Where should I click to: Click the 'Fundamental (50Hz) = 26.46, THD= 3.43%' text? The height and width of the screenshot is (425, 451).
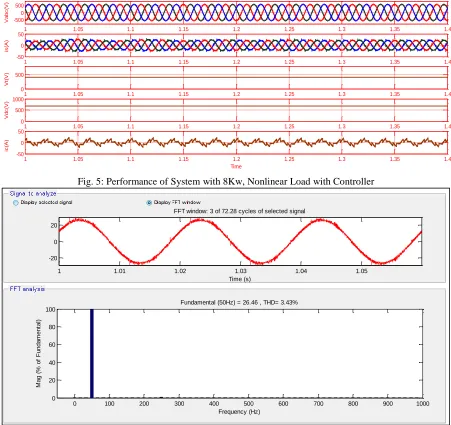(239, 303)
